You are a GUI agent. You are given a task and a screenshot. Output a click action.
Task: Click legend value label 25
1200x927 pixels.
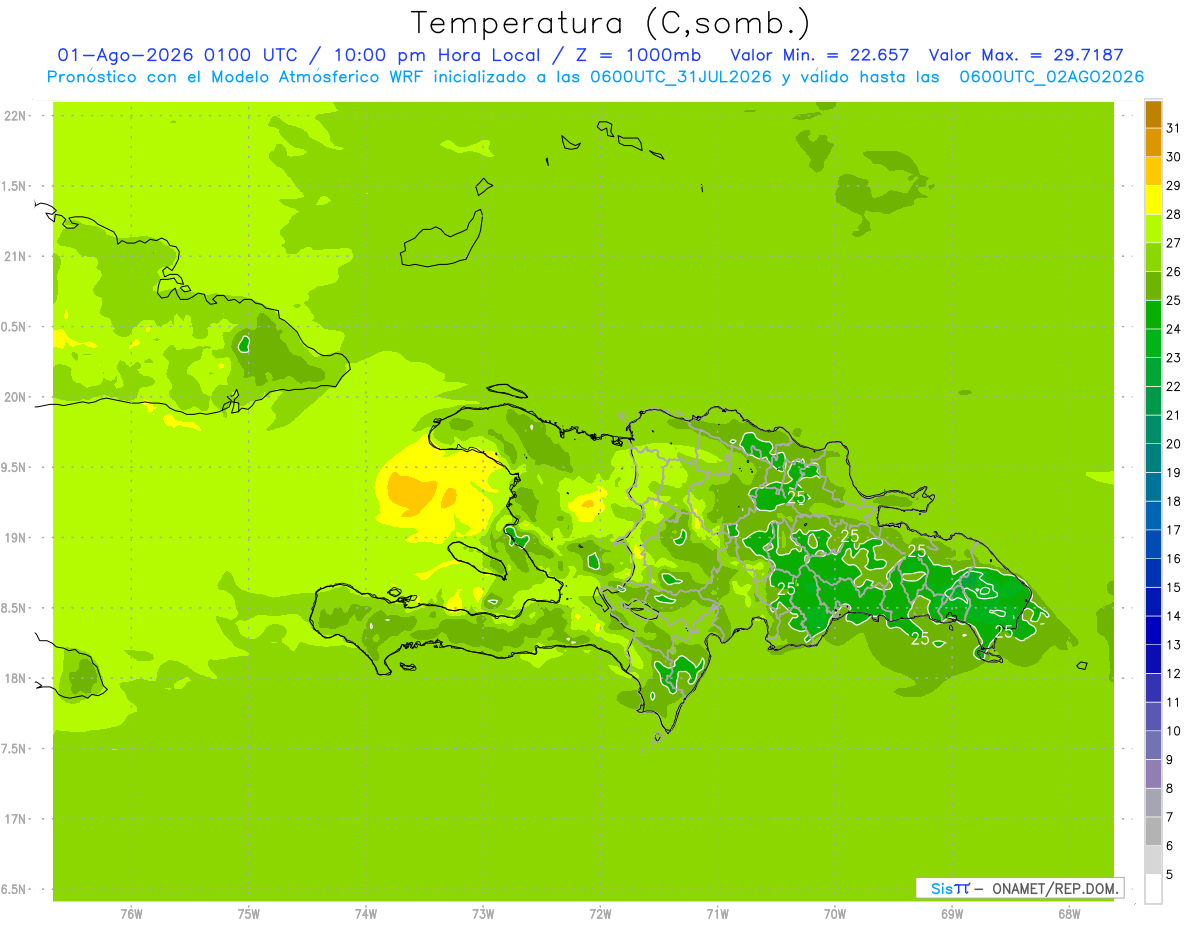1173,300
